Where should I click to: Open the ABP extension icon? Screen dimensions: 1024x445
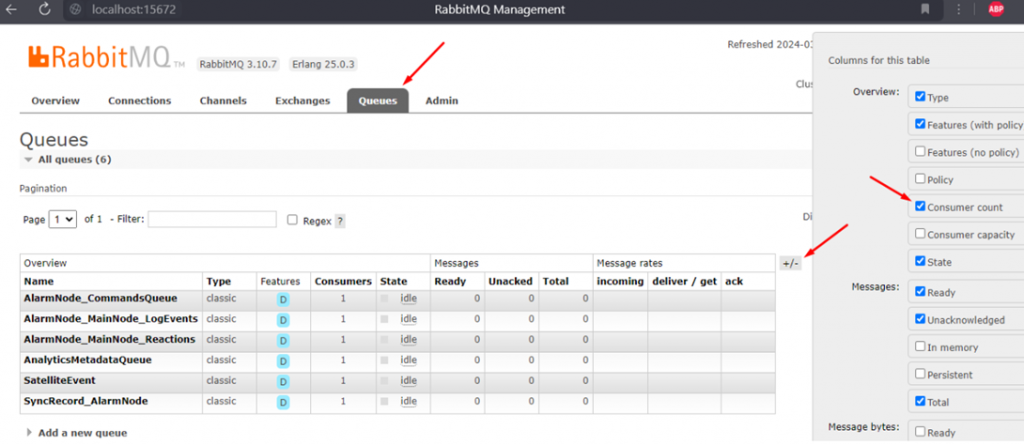click(995, 9)
